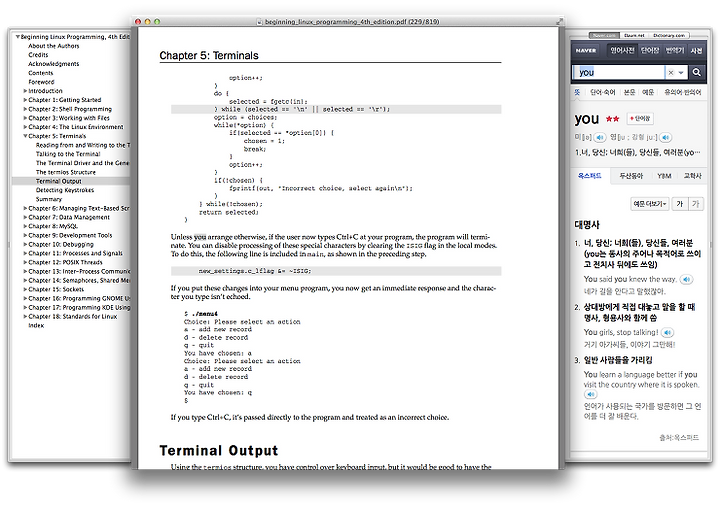Go to 'Talking to the Terminal' section
This screenshot has height=507, width=720.
(x=68, y=154)
